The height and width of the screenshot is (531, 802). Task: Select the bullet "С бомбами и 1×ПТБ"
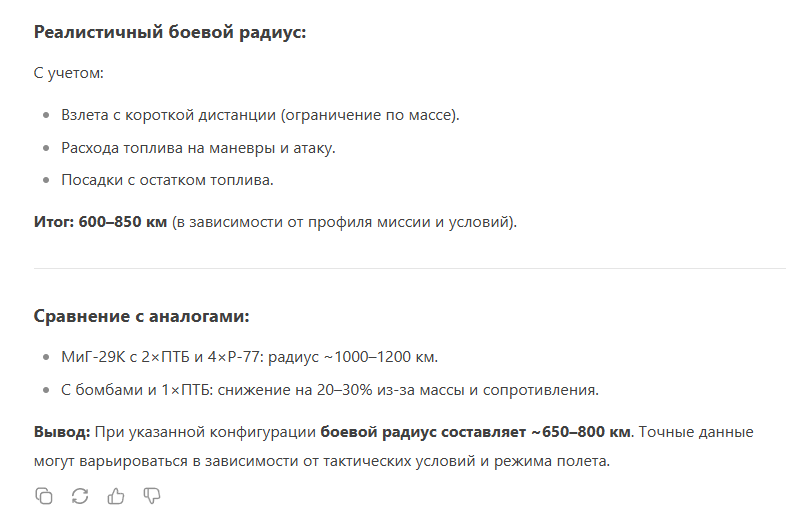pyautogui.click(x=330, y=390)
